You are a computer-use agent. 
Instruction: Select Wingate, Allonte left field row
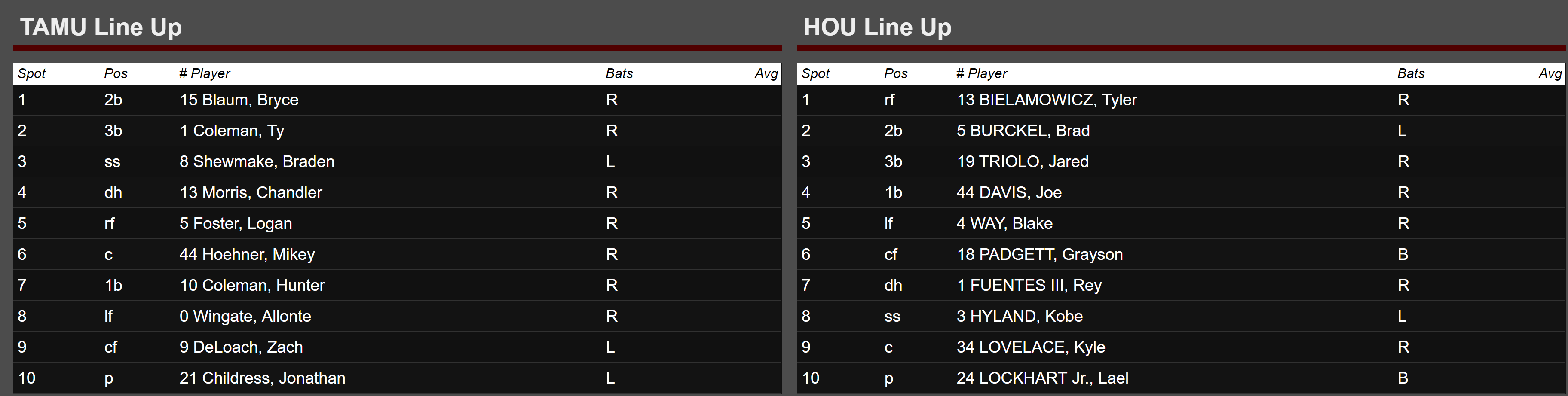point(398,316)
